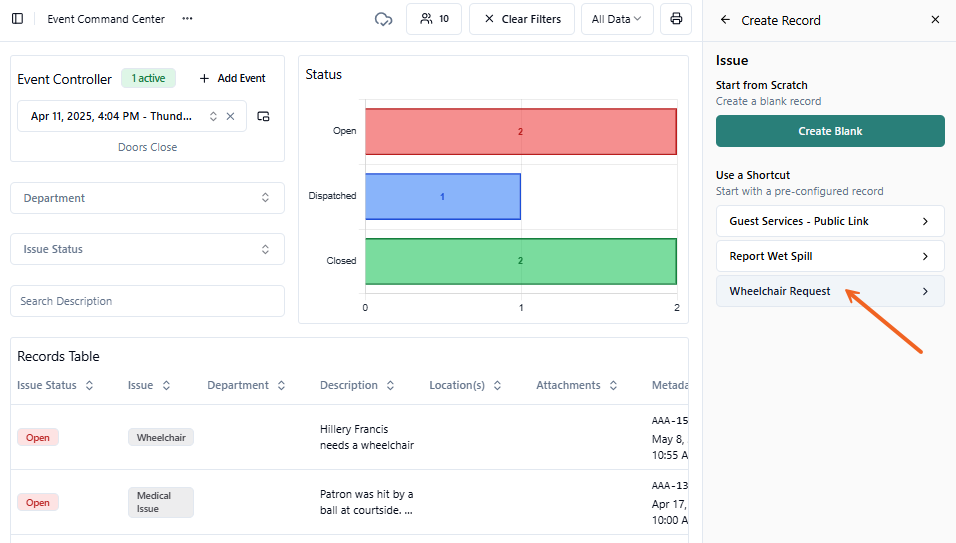Click the printer icon
Image resolution: width=956 pixels, height=543 pixels.
pyautogui.click(x=676, y=19)
